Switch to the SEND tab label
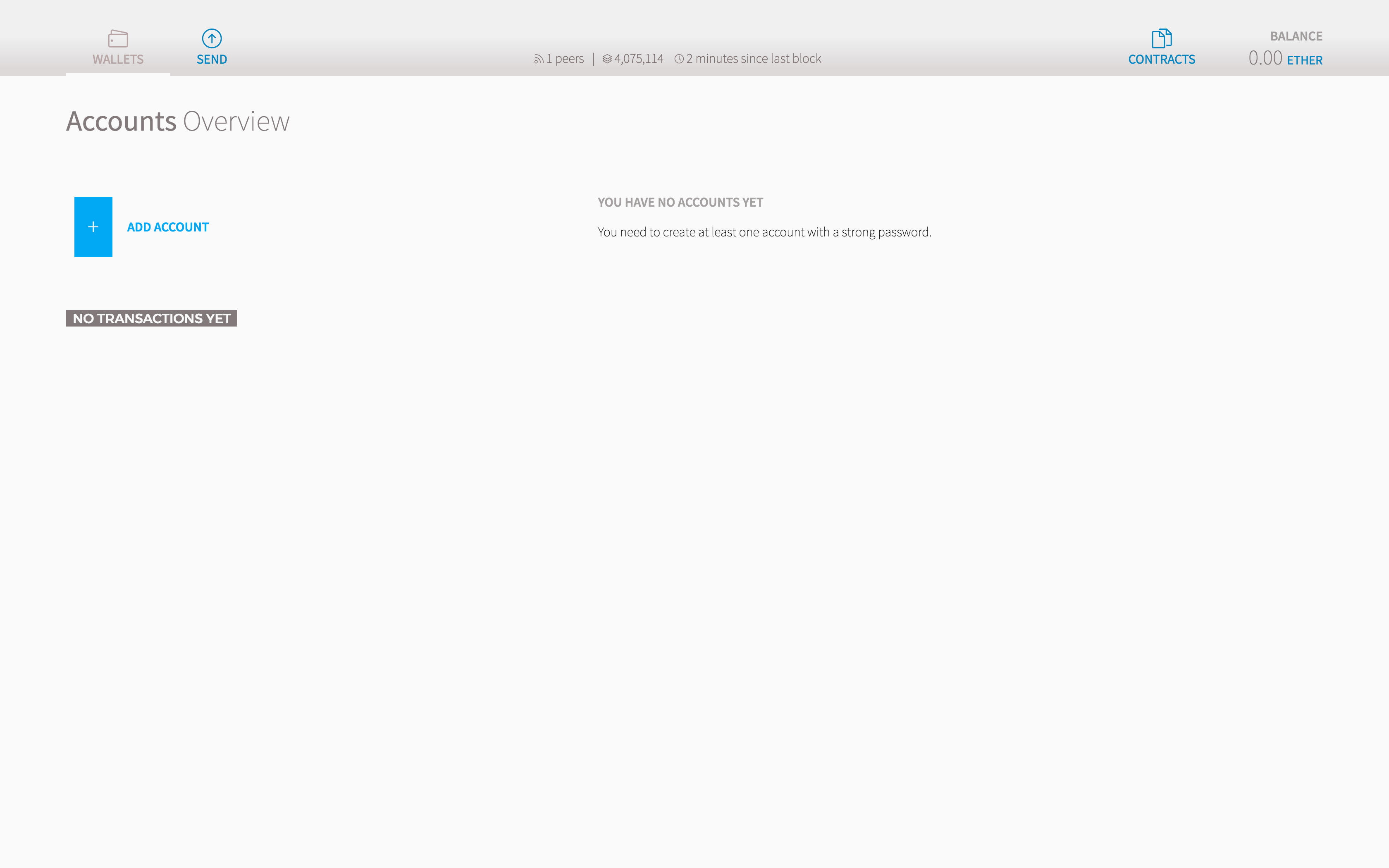Screen dimensions: 1389x868 tap(212, 60)
